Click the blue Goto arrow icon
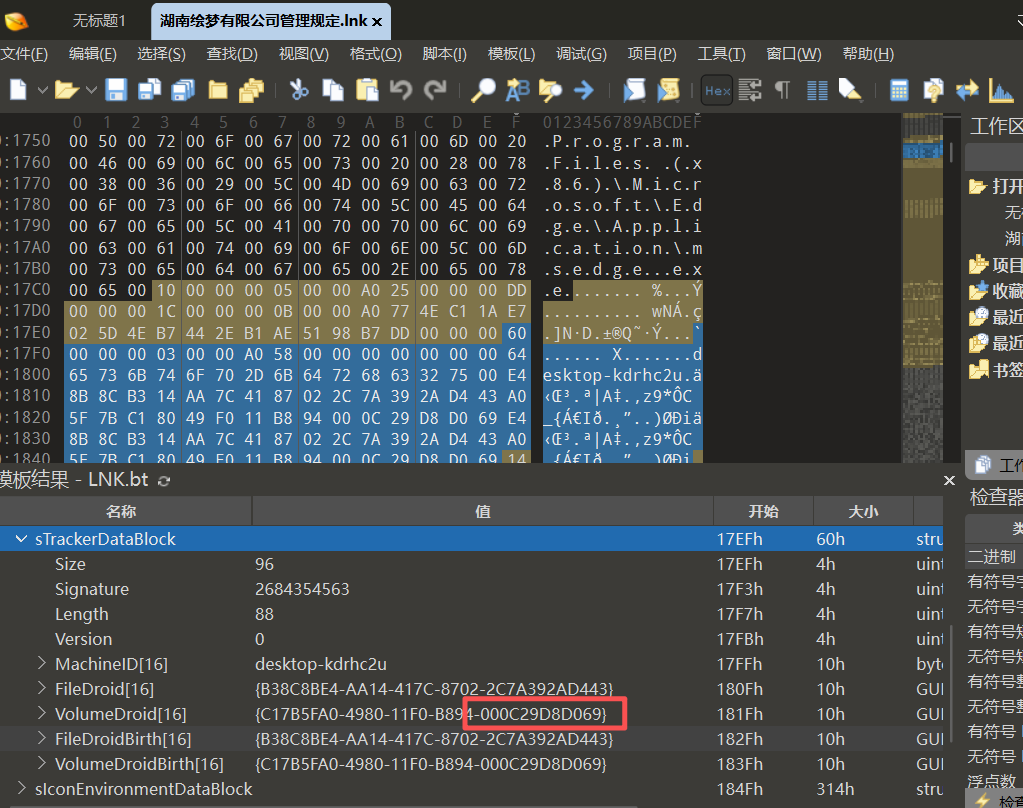Image resolution: width=1023 pixels, height=808 pixels. coord(584,89)
